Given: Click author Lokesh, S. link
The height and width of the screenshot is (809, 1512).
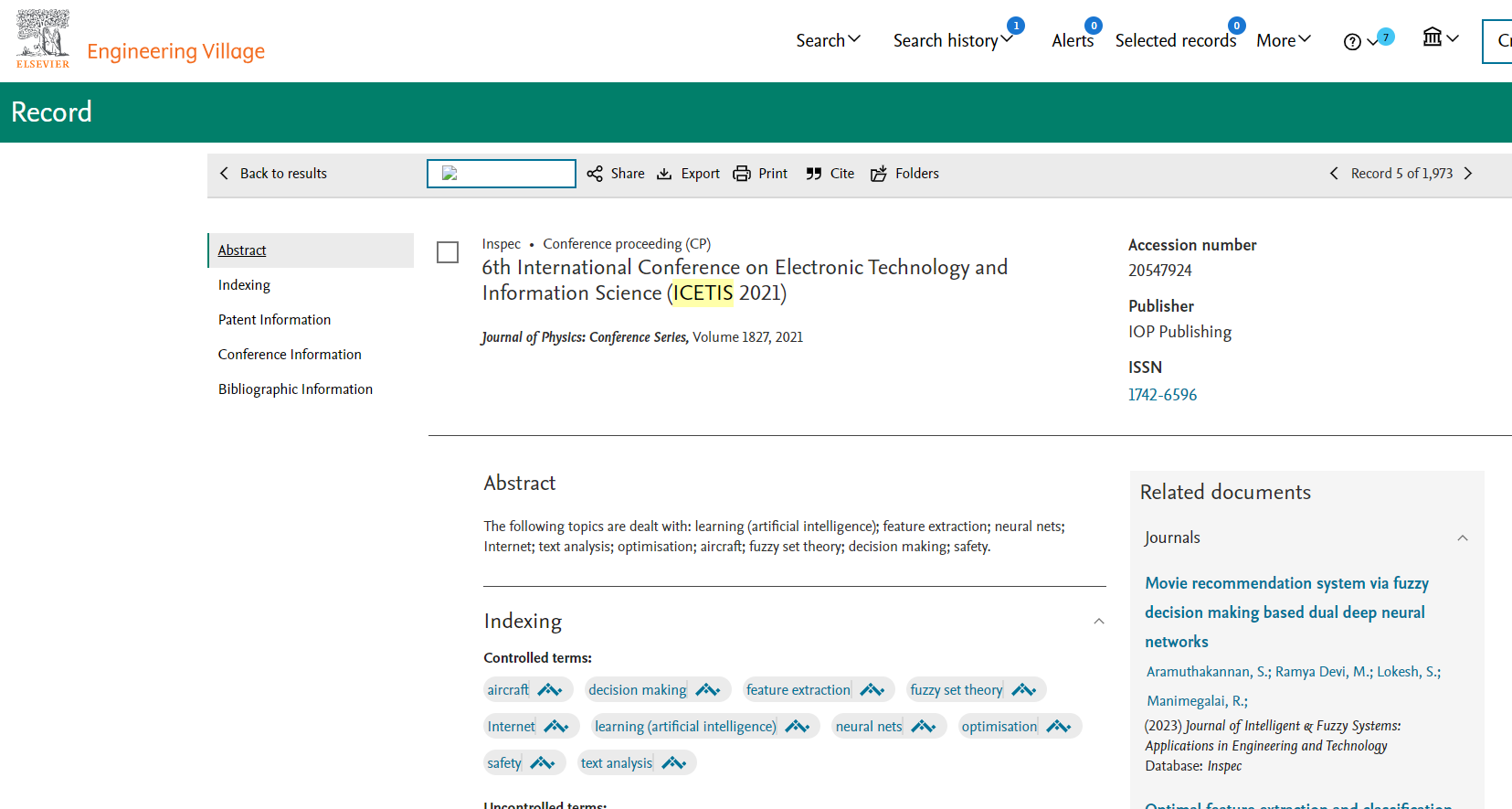Looking at the screenshot, I should click(x=1409, y=672).
